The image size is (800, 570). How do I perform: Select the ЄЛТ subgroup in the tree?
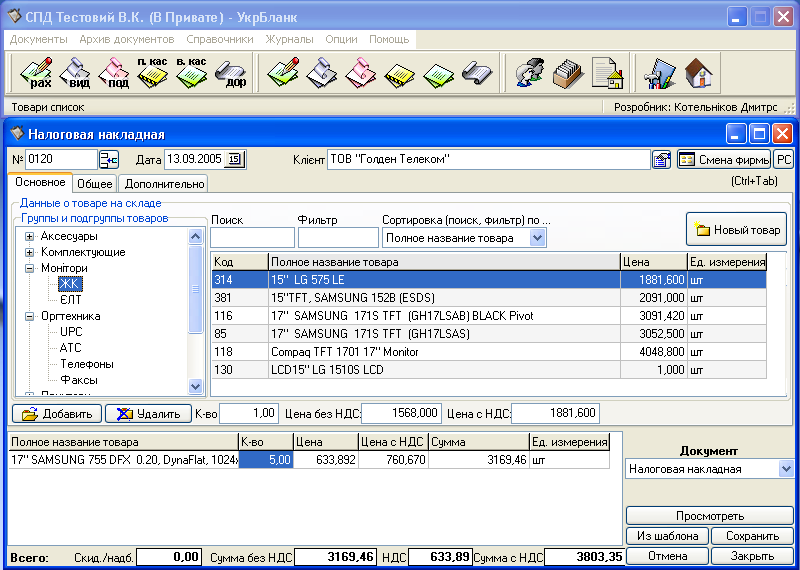[71, 300]
